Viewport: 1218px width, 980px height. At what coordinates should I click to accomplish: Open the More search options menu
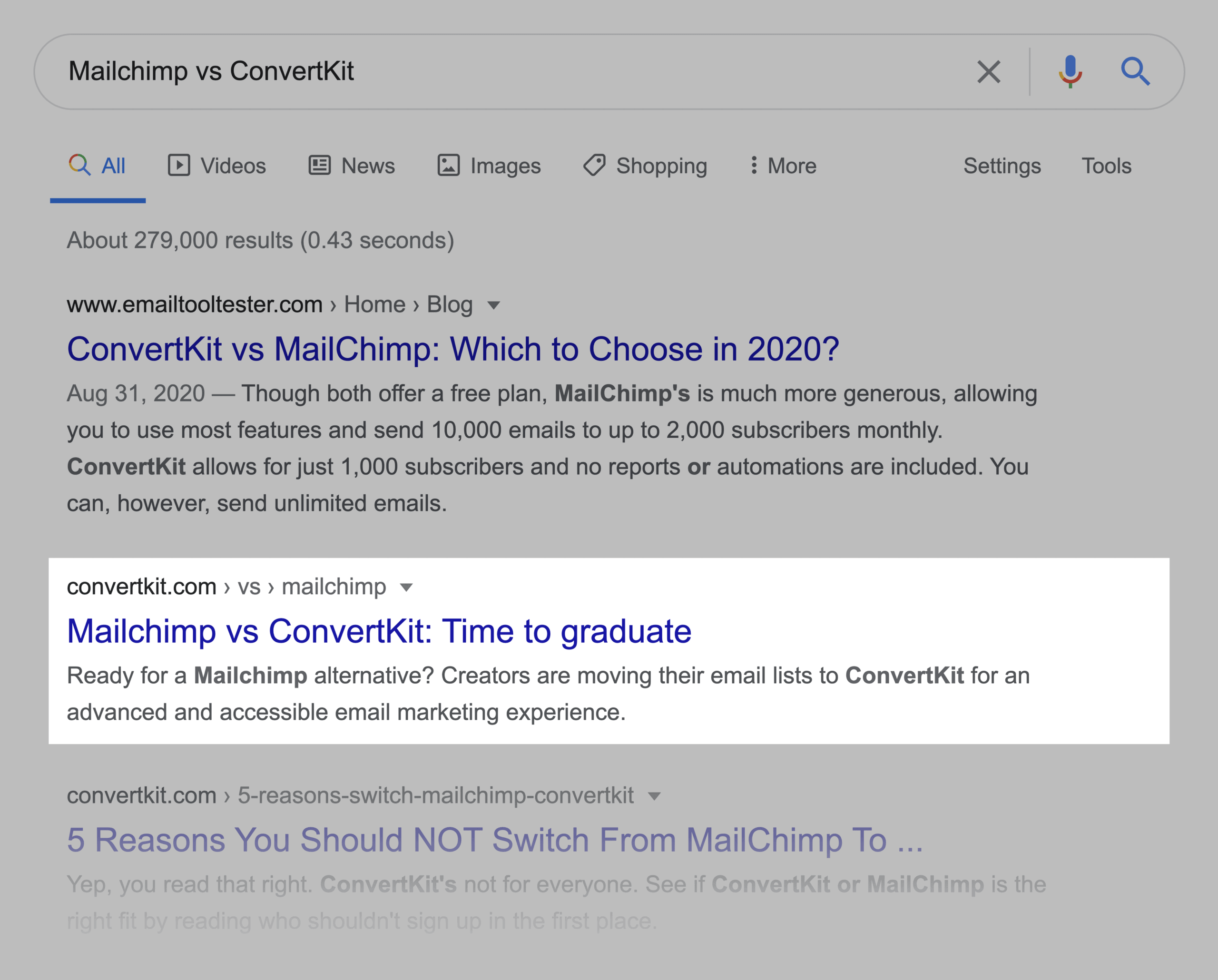click(x=783, y=166)
